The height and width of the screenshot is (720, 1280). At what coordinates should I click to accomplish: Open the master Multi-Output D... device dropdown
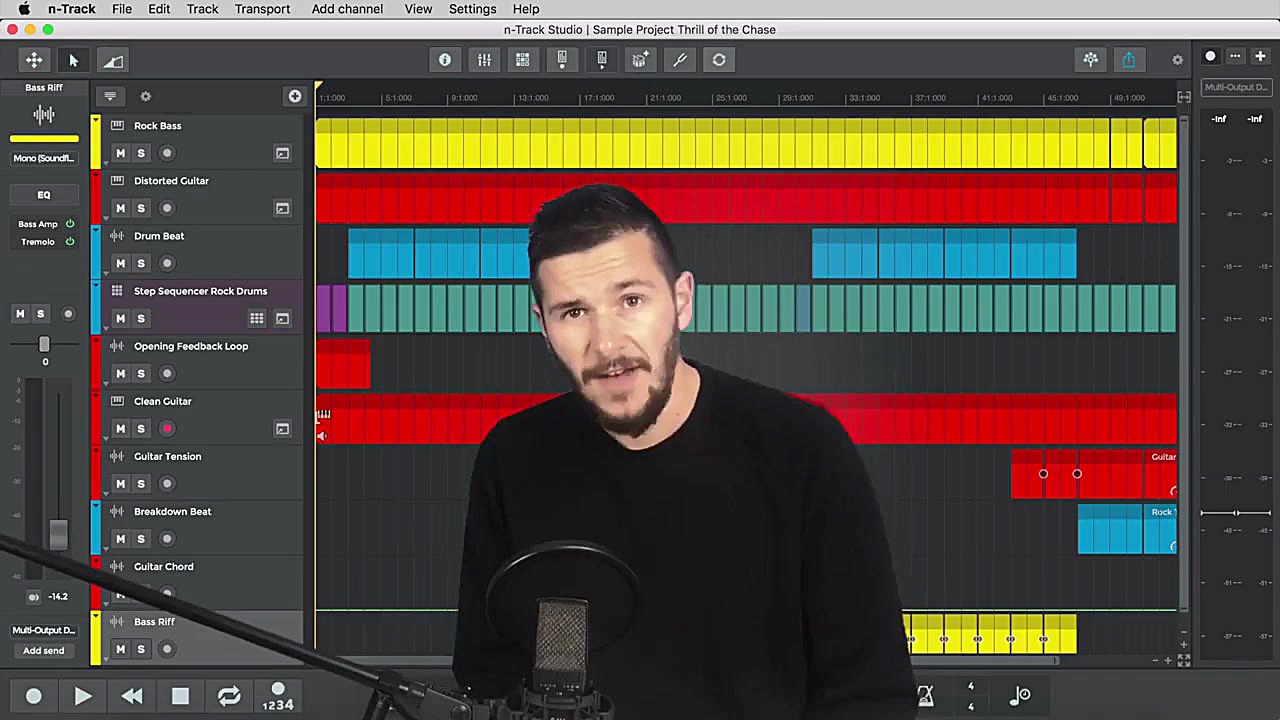pos(1236,87)
